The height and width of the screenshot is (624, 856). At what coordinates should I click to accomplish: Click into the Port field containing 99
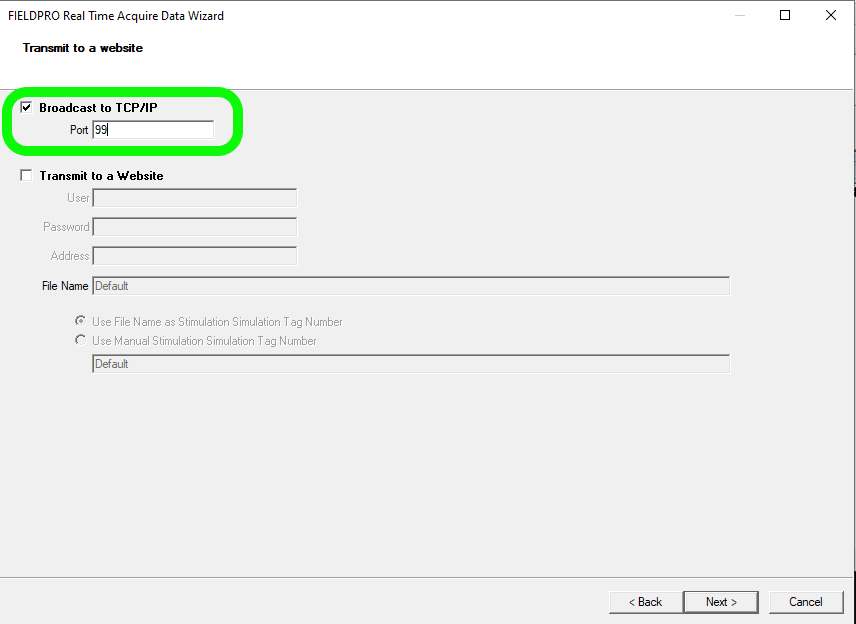(153, 130)
